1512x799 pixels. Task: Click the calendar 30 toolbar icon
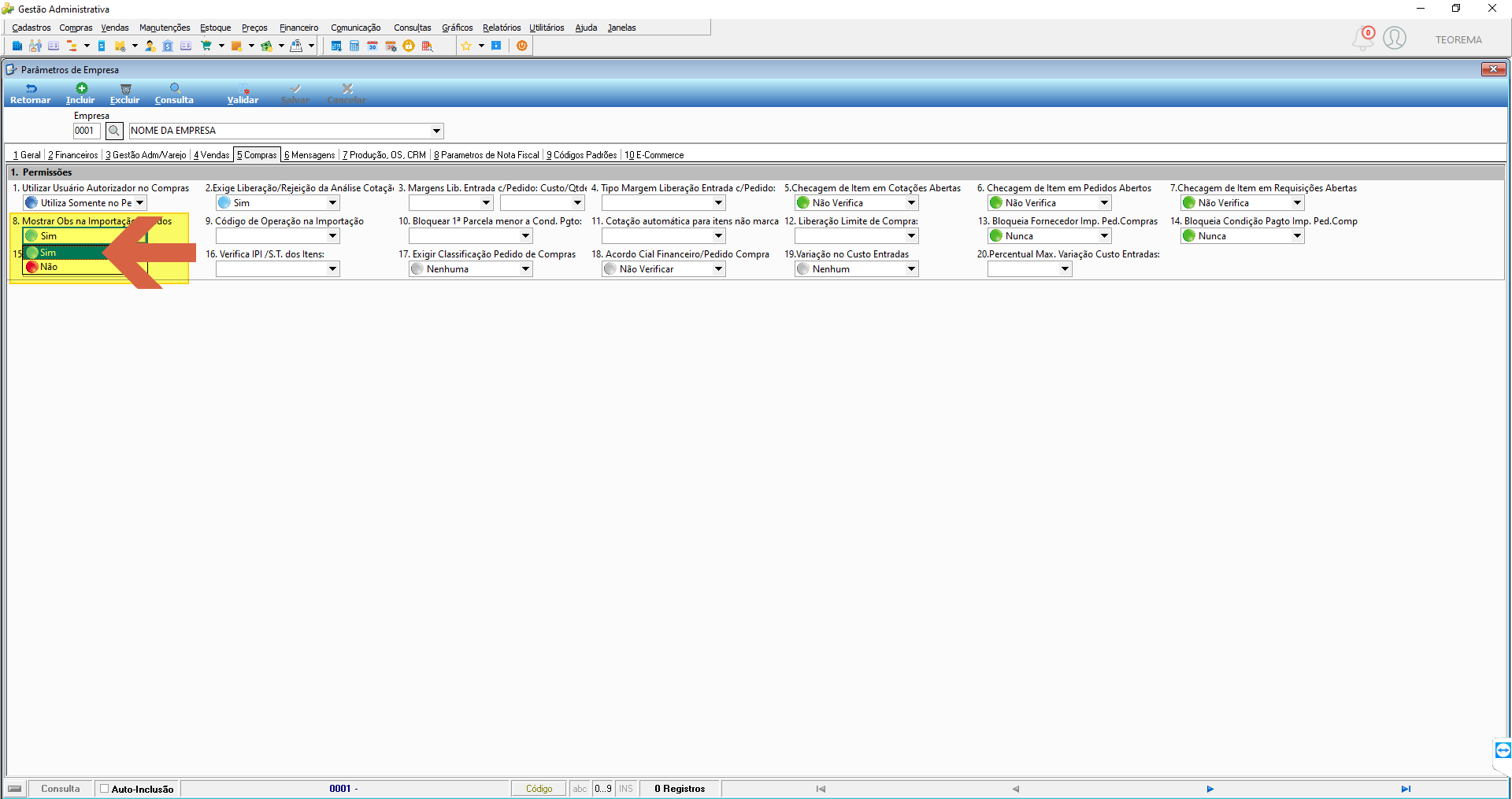tap(372, 46)
